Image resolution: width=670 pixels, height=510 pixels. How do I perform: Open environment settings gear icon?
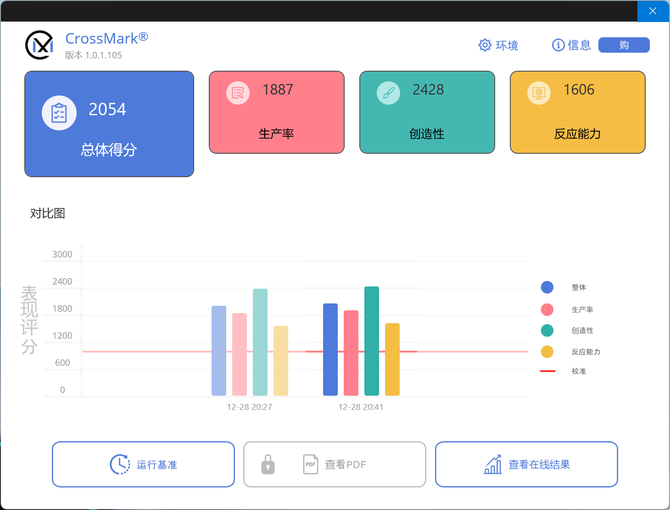coord(485,45)
